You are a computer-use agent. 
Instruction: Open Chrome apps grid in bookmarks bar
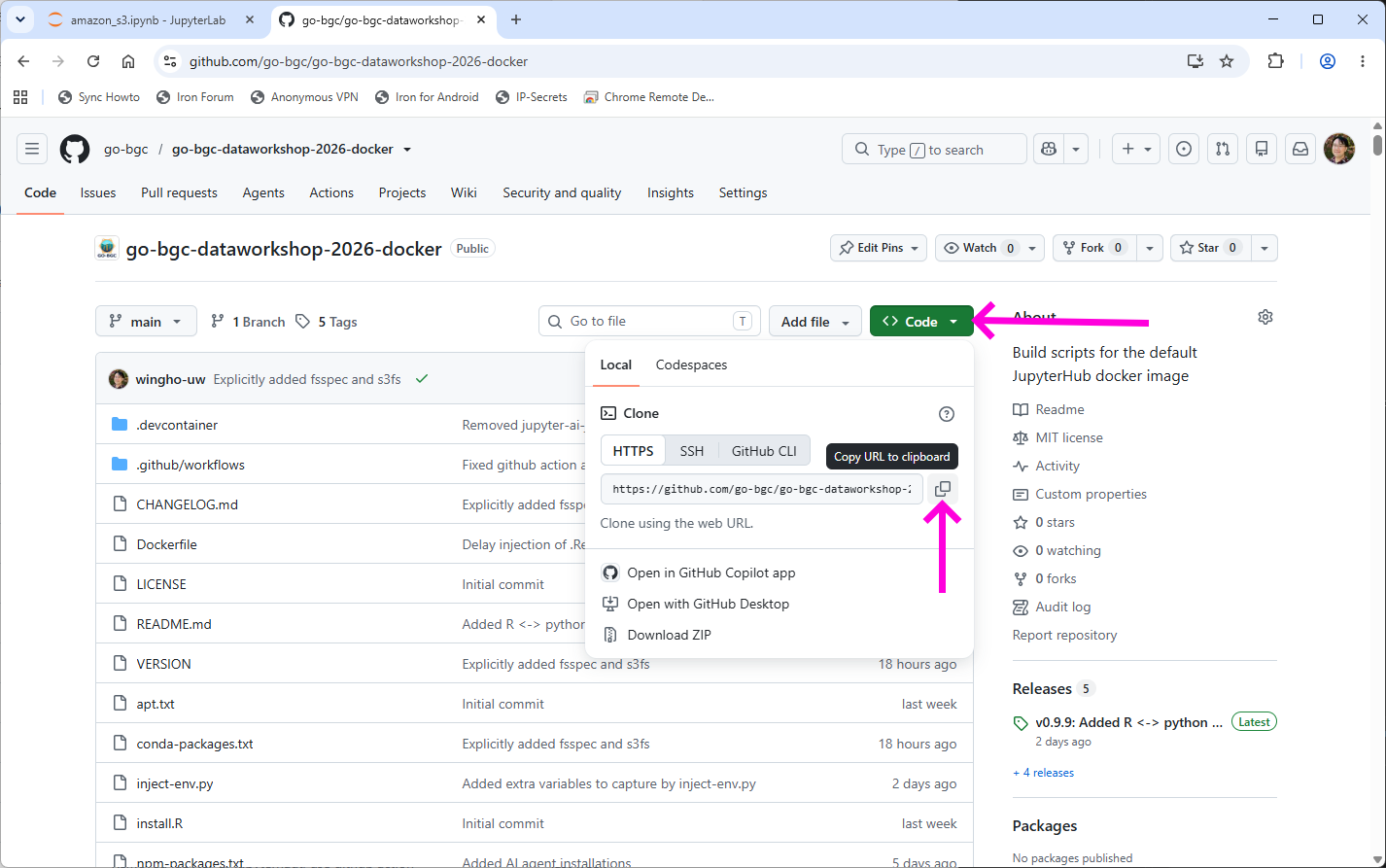pyautogui.click(x=20, y=97)
